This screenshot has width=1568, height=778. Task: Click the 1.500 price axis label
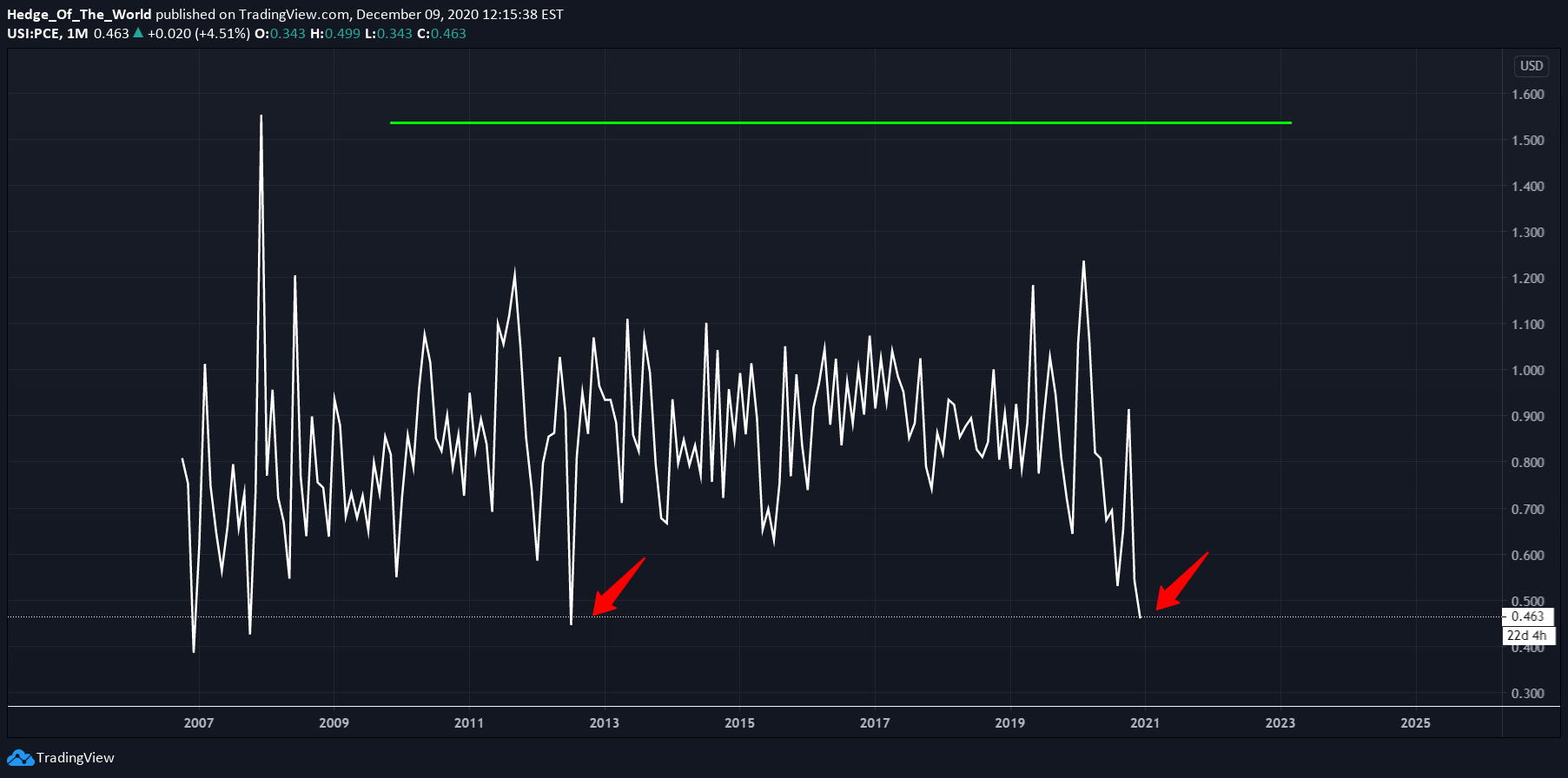1528,140
